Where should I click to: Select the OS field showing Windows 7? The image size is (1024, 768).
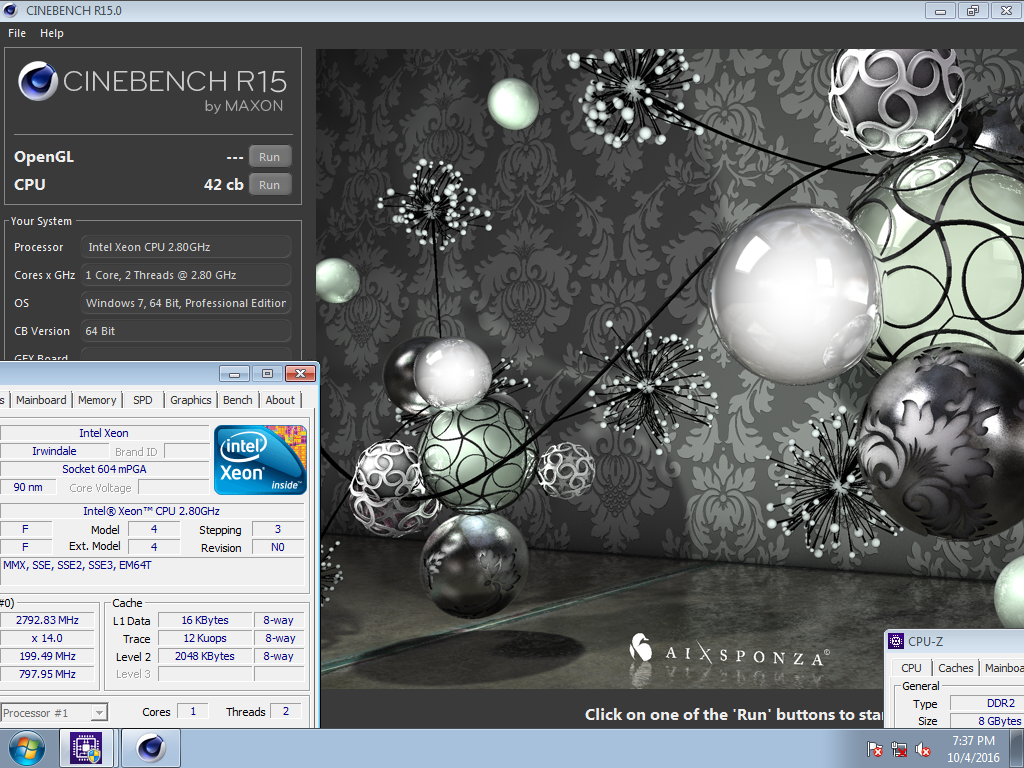[x=186, y=303]
